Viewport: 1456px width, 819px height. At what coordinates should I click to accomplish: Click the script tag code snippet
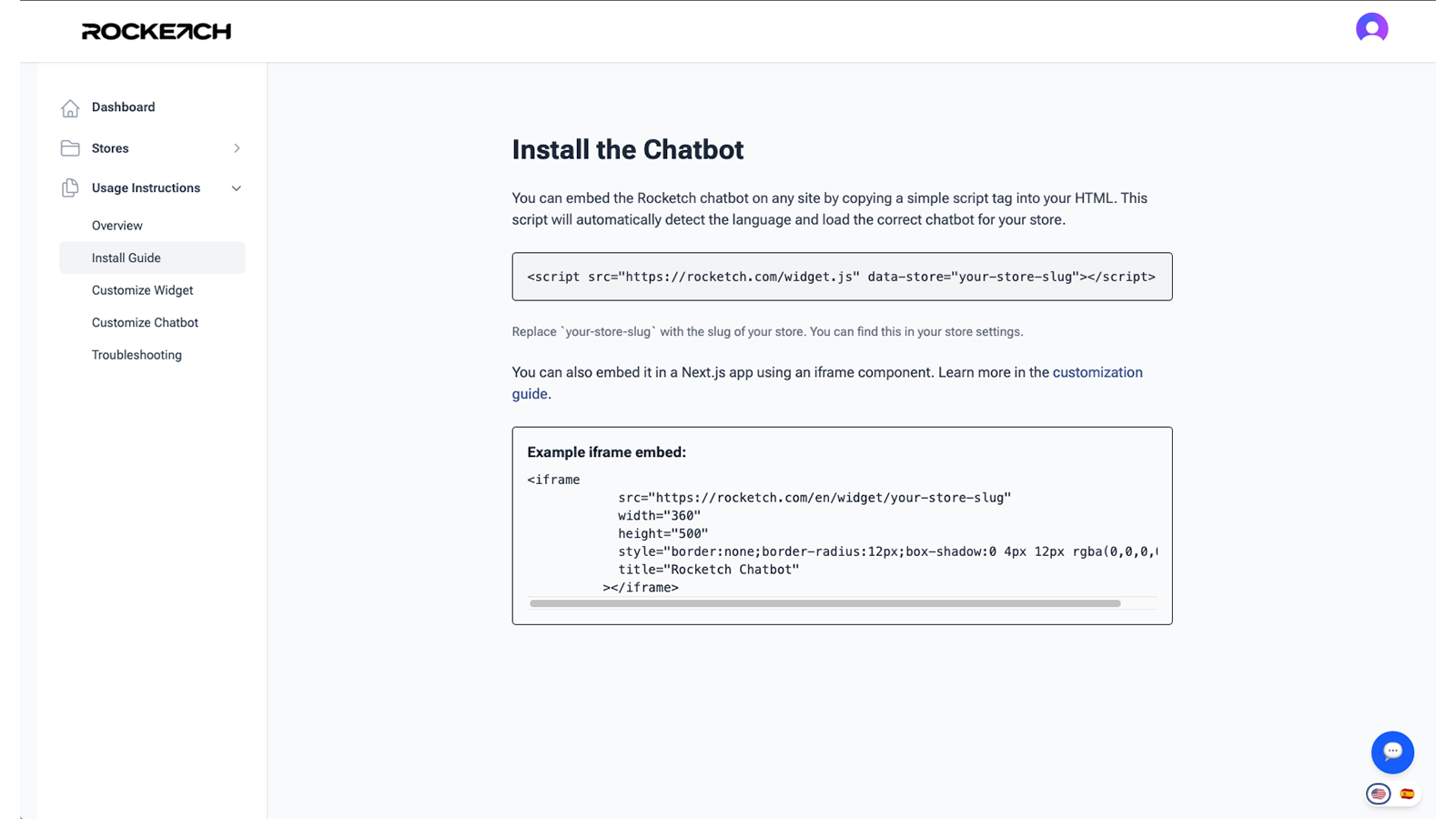pos(842,277)
